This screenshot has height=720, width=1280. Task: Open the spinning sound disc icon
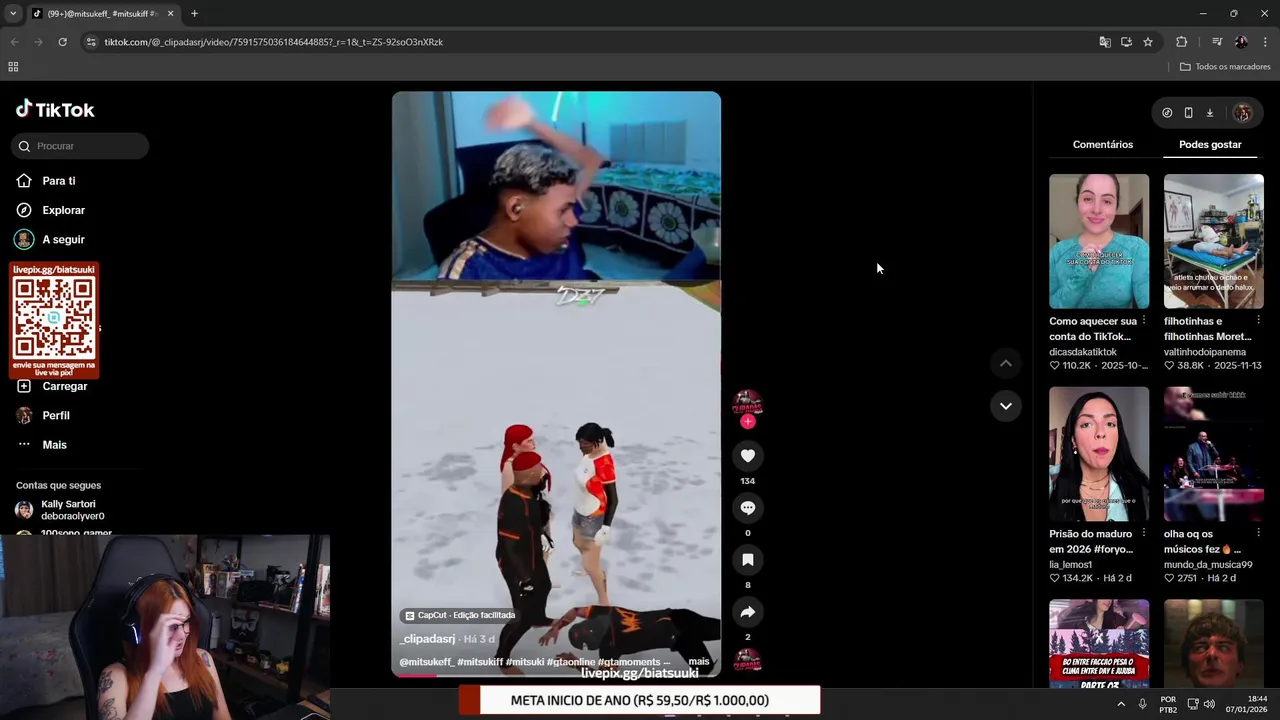click(x=747, y=660)
